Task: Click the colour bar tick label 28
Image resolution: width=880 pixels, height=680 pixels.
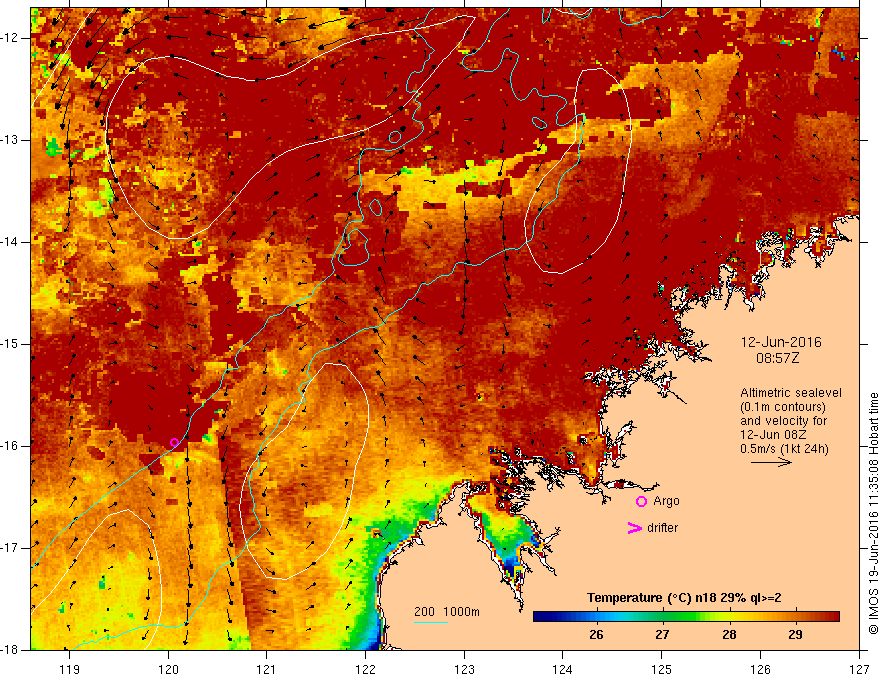Action: 728,635
